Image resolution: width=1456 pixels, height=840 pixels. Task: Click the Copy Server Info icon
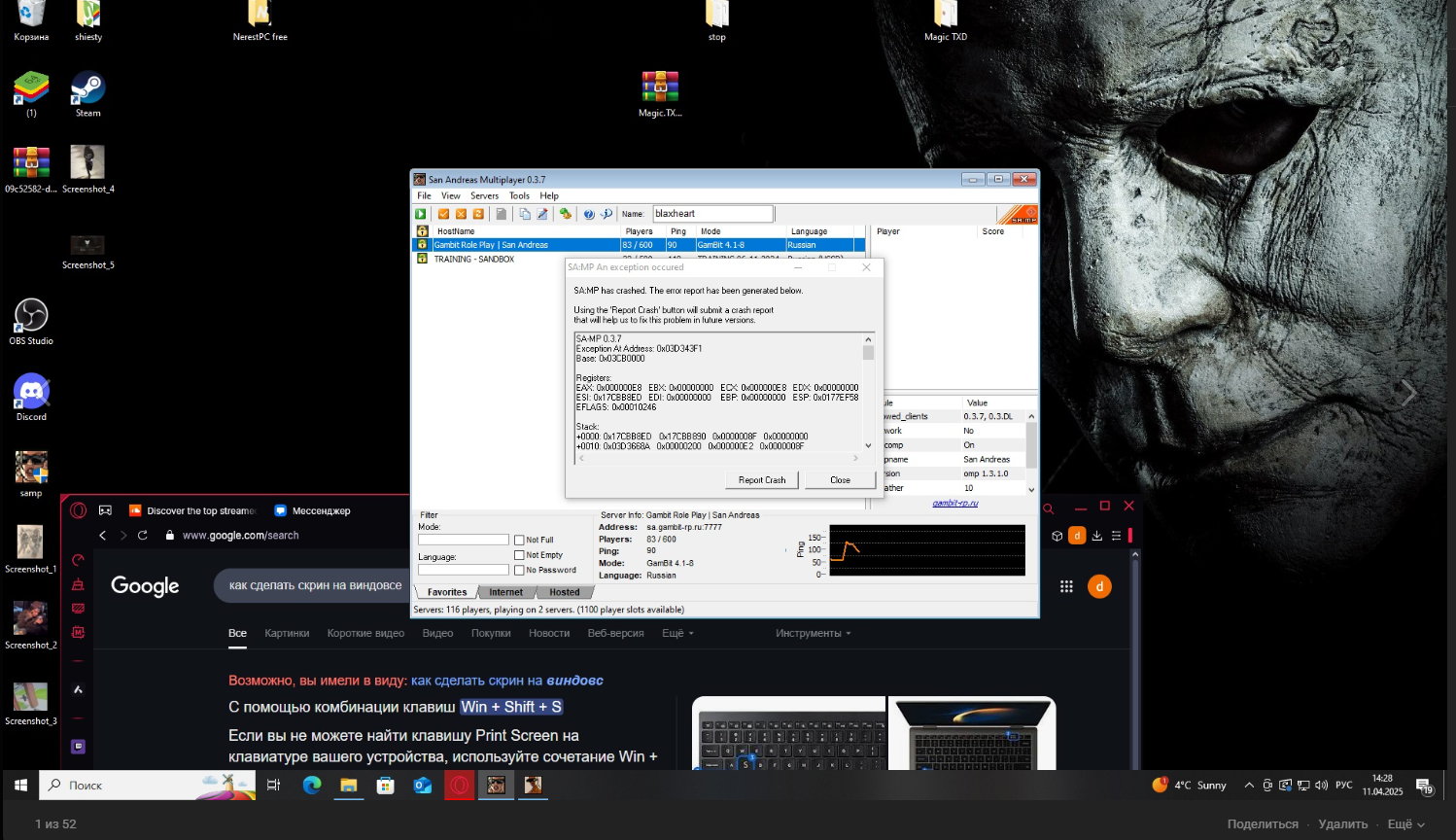click(525, 214)
